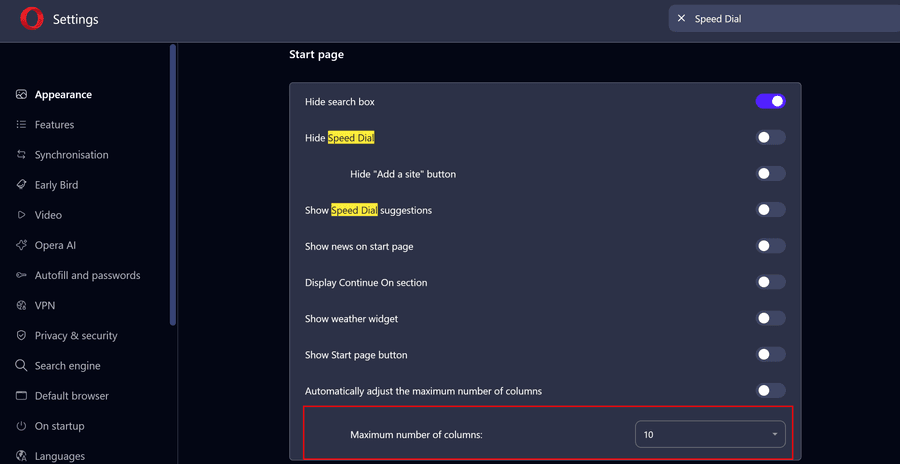This screenshot has height=464, width=900.
Task: Click the Autofill key icon
Action: click(21, 276)
